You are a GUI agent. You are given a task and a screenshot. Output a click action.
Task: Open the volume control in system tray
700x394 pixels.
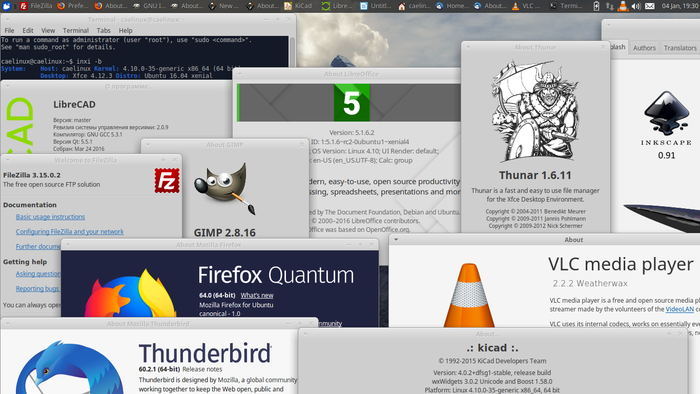(636, 6)
